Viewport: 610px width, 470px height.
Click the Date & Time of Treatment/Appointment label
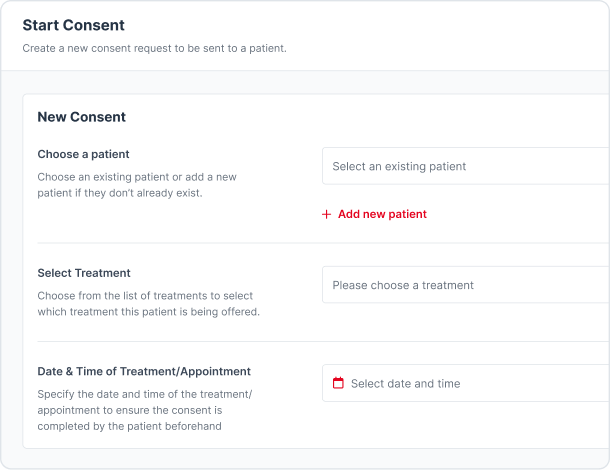pos(144,371)
